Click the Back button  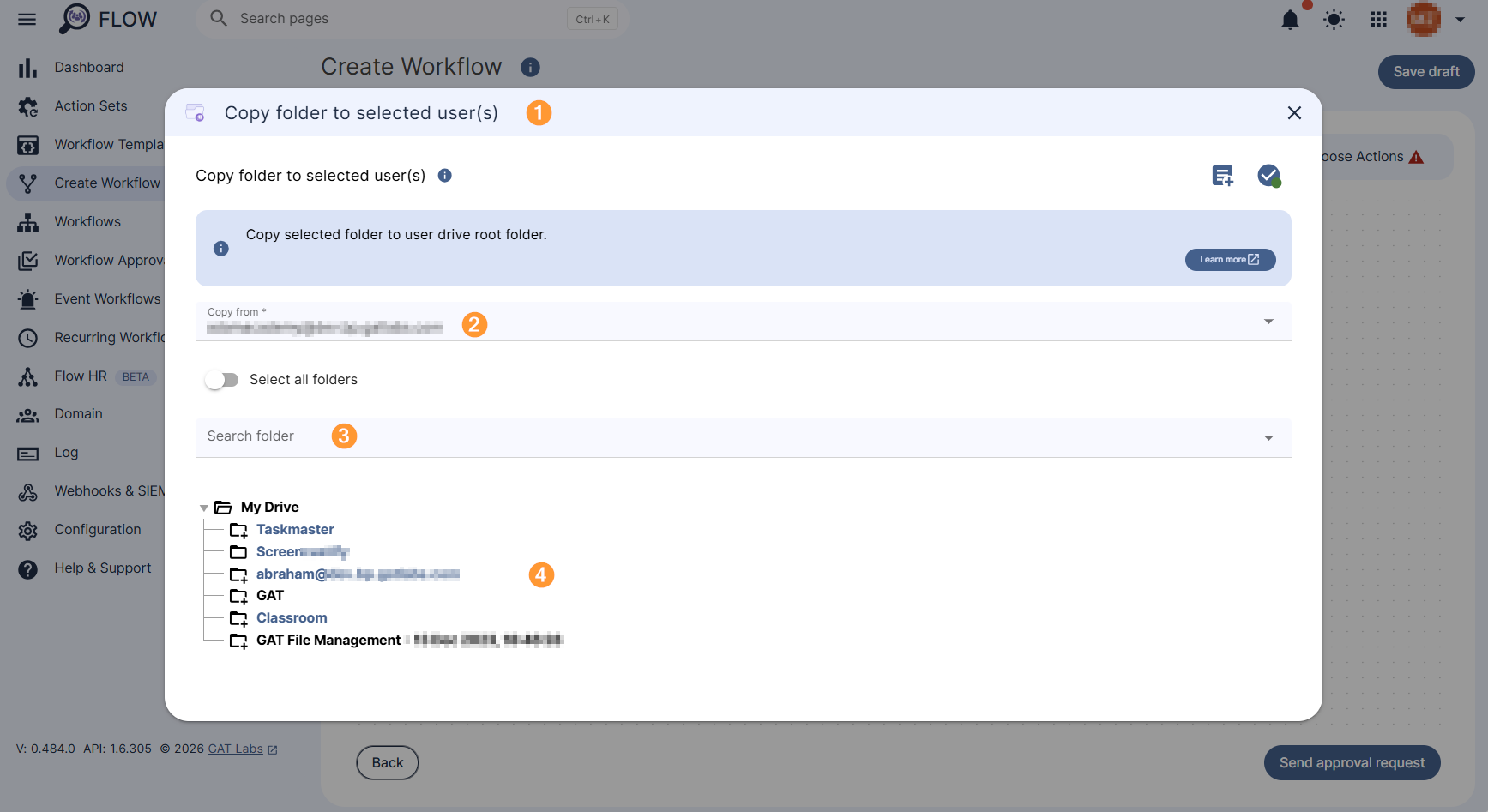[x=388, y=763]
